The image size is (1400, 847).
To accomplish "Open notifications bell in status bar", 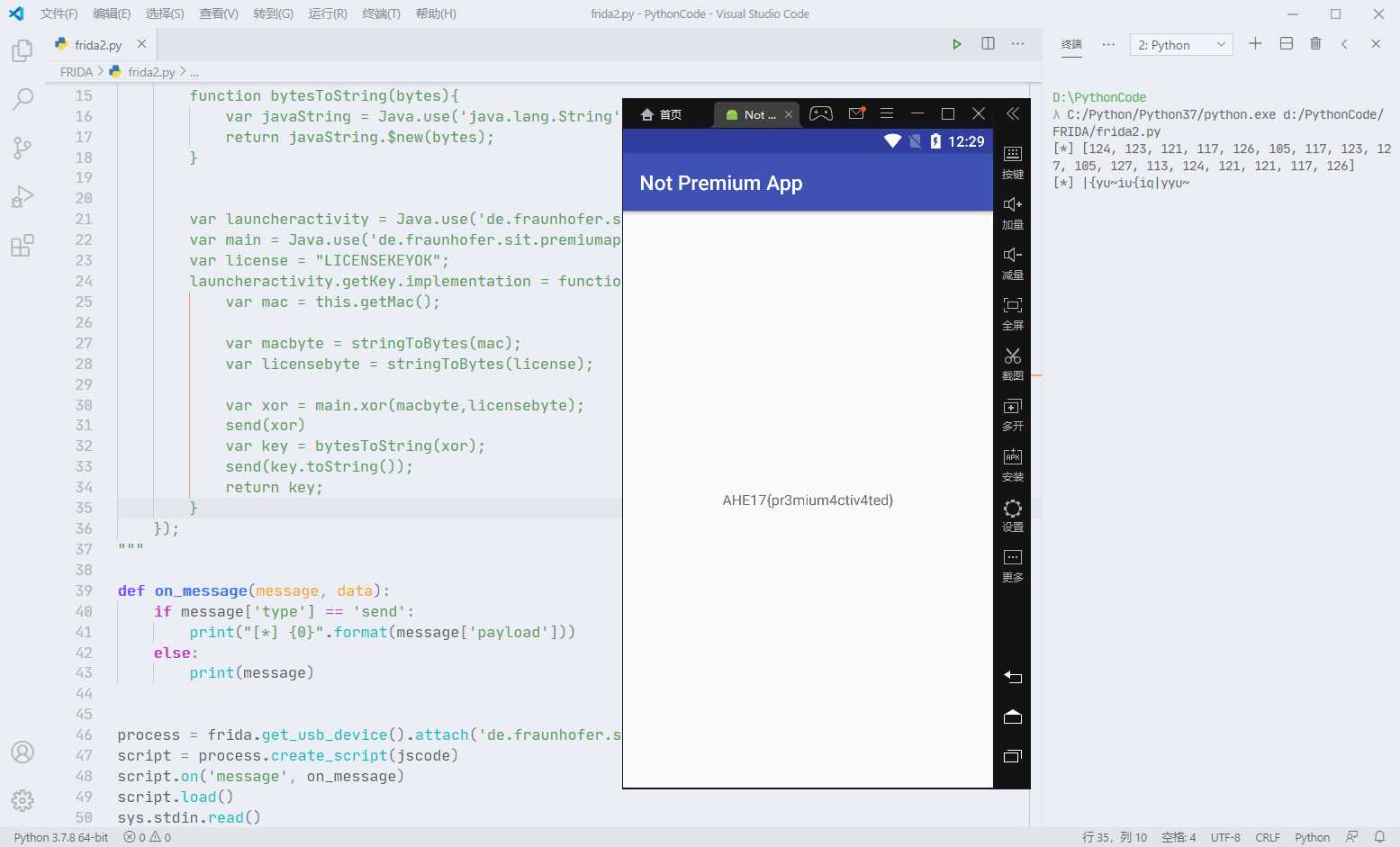I will point(1379,837).
